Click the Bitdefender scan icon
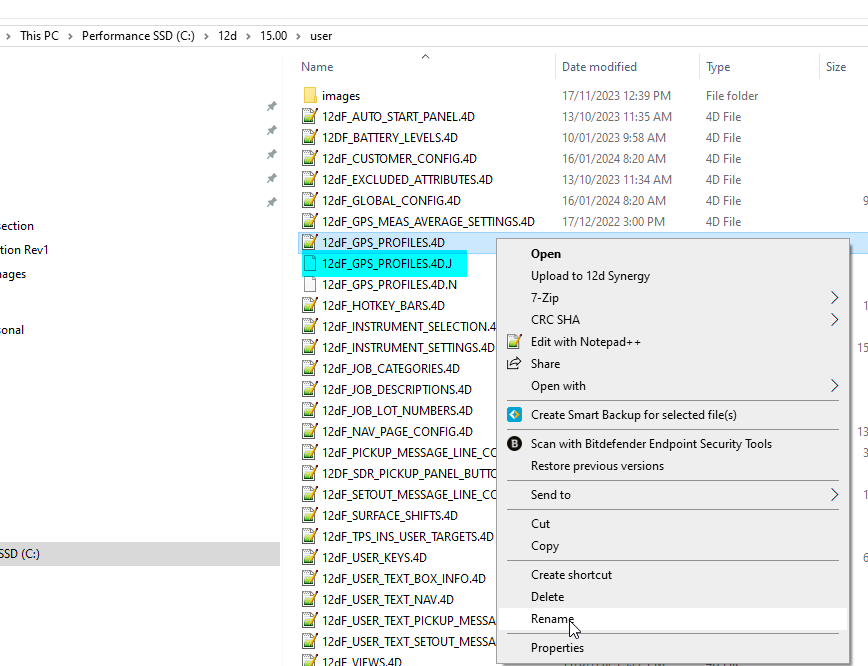 (515, 444)
